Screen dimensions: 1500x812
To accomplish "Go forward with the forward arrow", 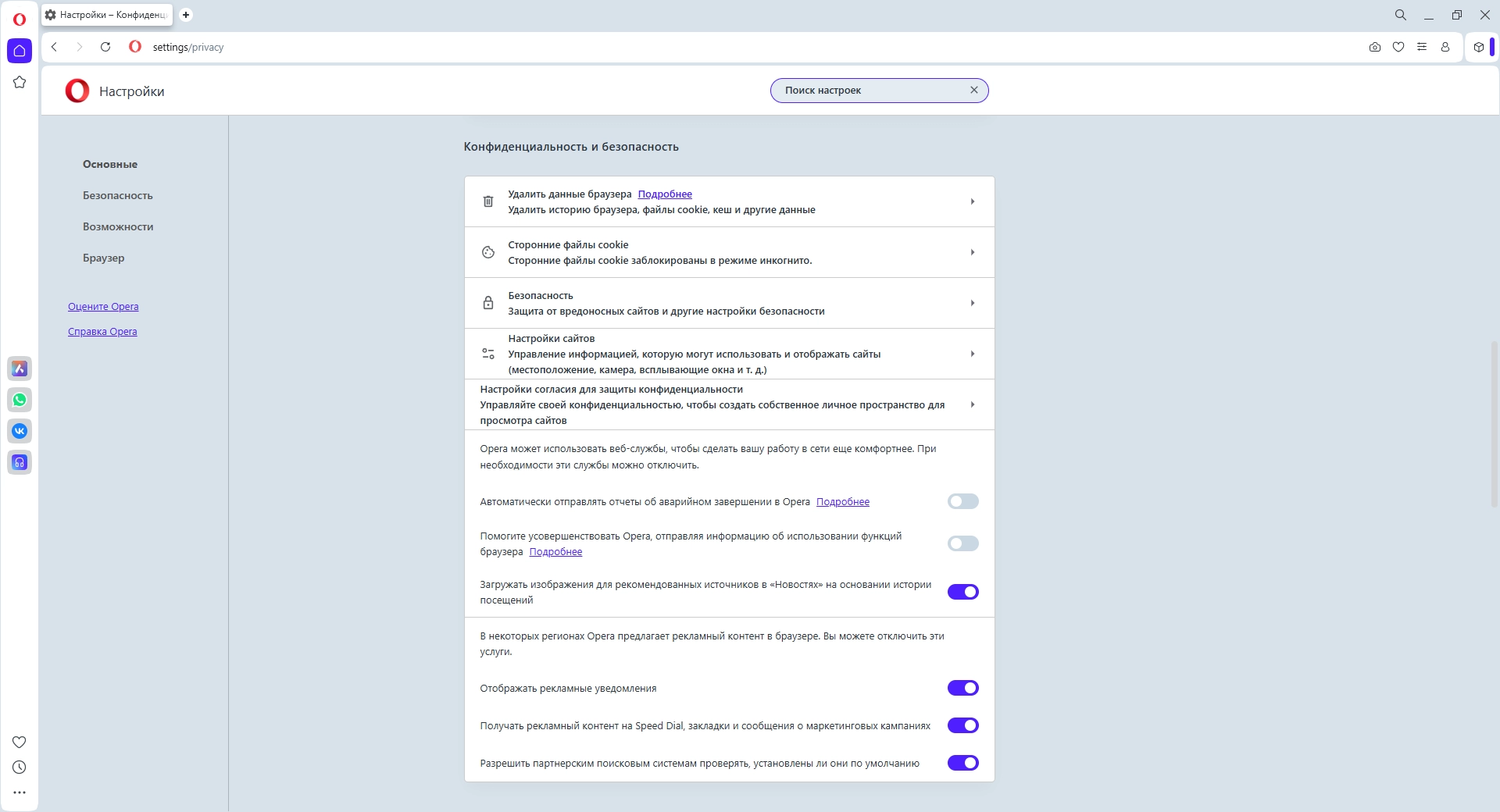I will coord(79,47).
